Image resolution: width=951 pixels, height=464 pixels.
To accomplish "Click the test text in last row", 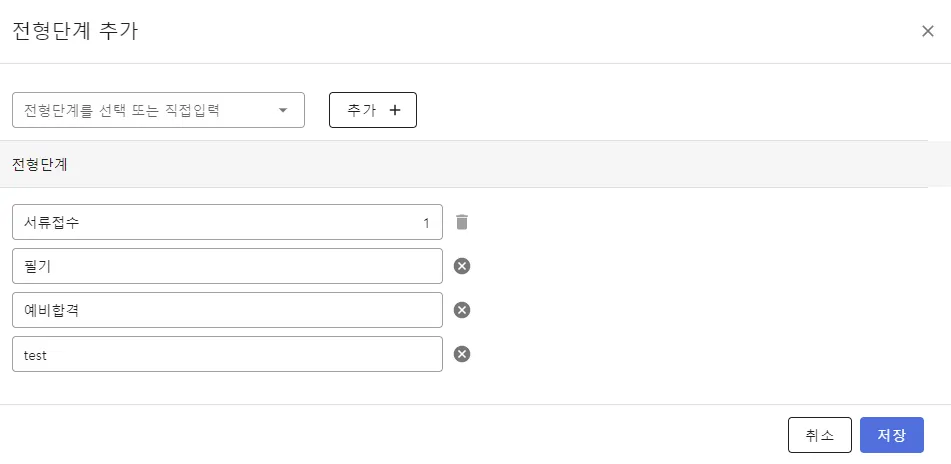I will tap(36, 355).
